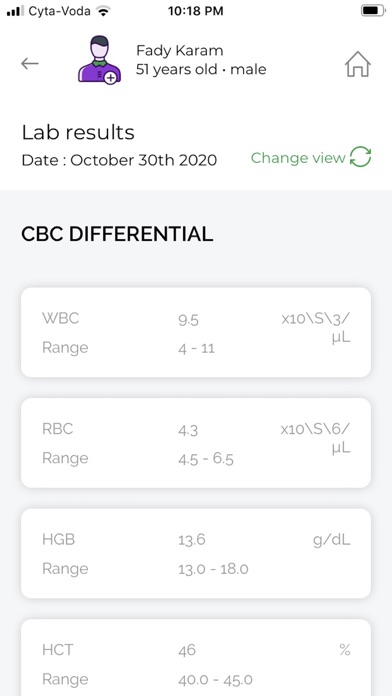Open the home icon
This screenshot has width=392, height=696.
358,64
